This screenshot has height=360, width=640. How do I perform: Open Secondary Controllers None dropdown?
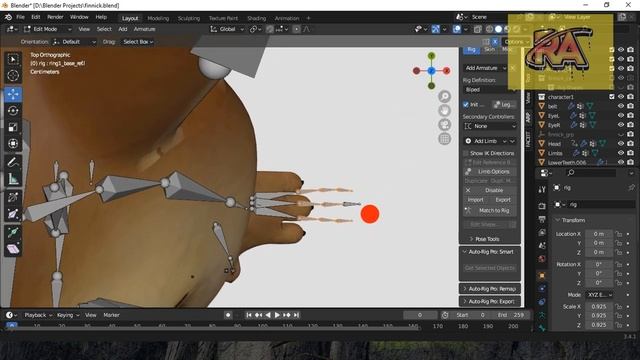tap(490, 127)
